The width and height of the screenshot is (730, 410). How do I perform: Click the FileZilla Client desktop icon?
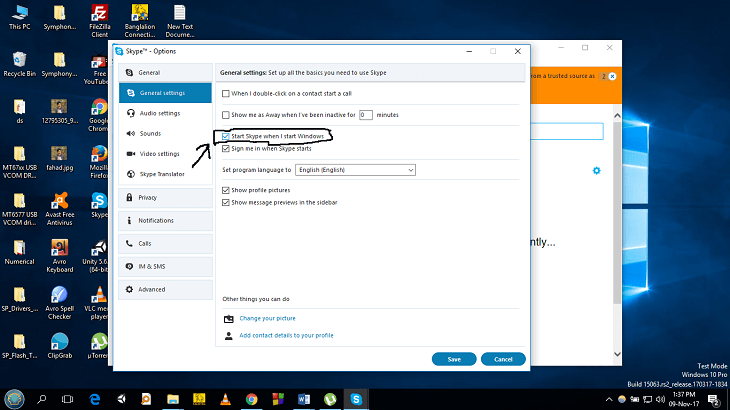(x=99, y=18)
